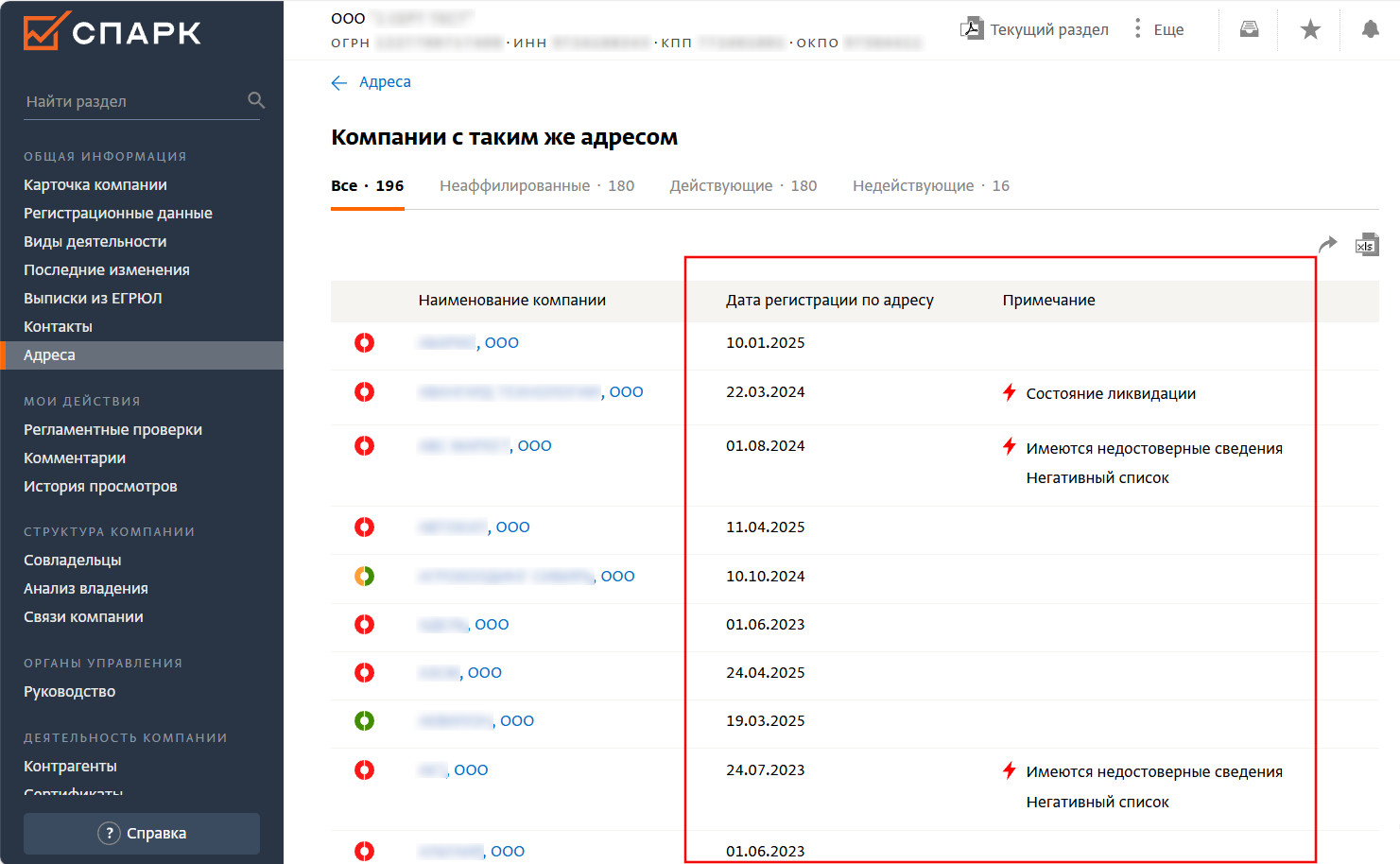The height and width of the screenshot is (864, 1400).
Task: Switch to Недействующие tab
Action: tap(930, 186)
